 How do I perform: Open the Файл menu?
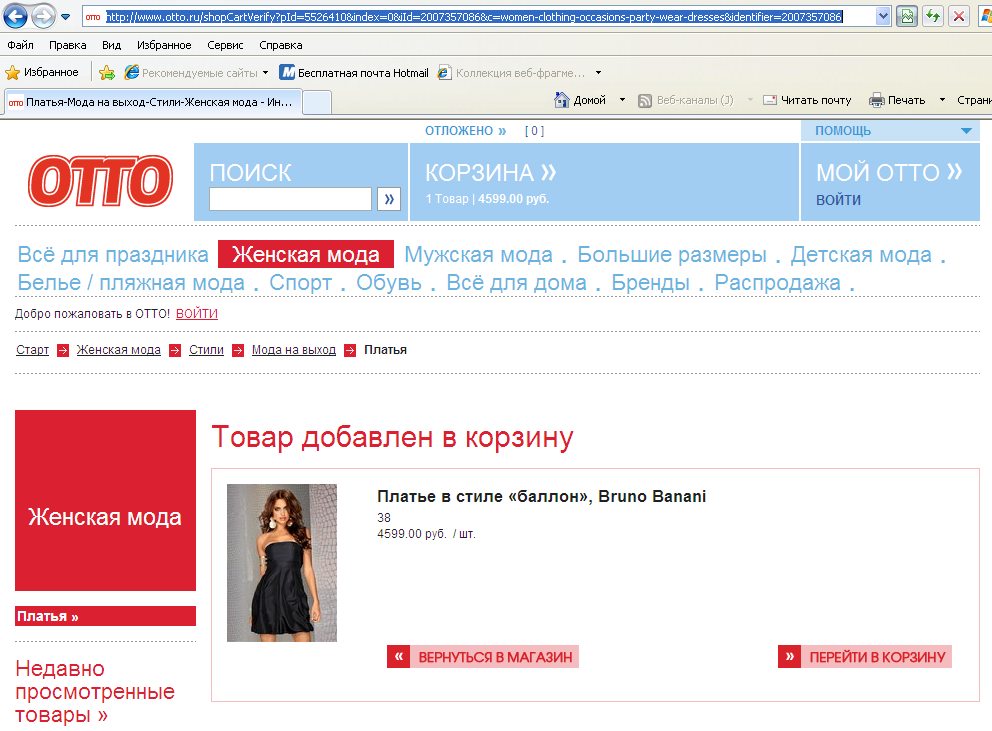[21, 45]
